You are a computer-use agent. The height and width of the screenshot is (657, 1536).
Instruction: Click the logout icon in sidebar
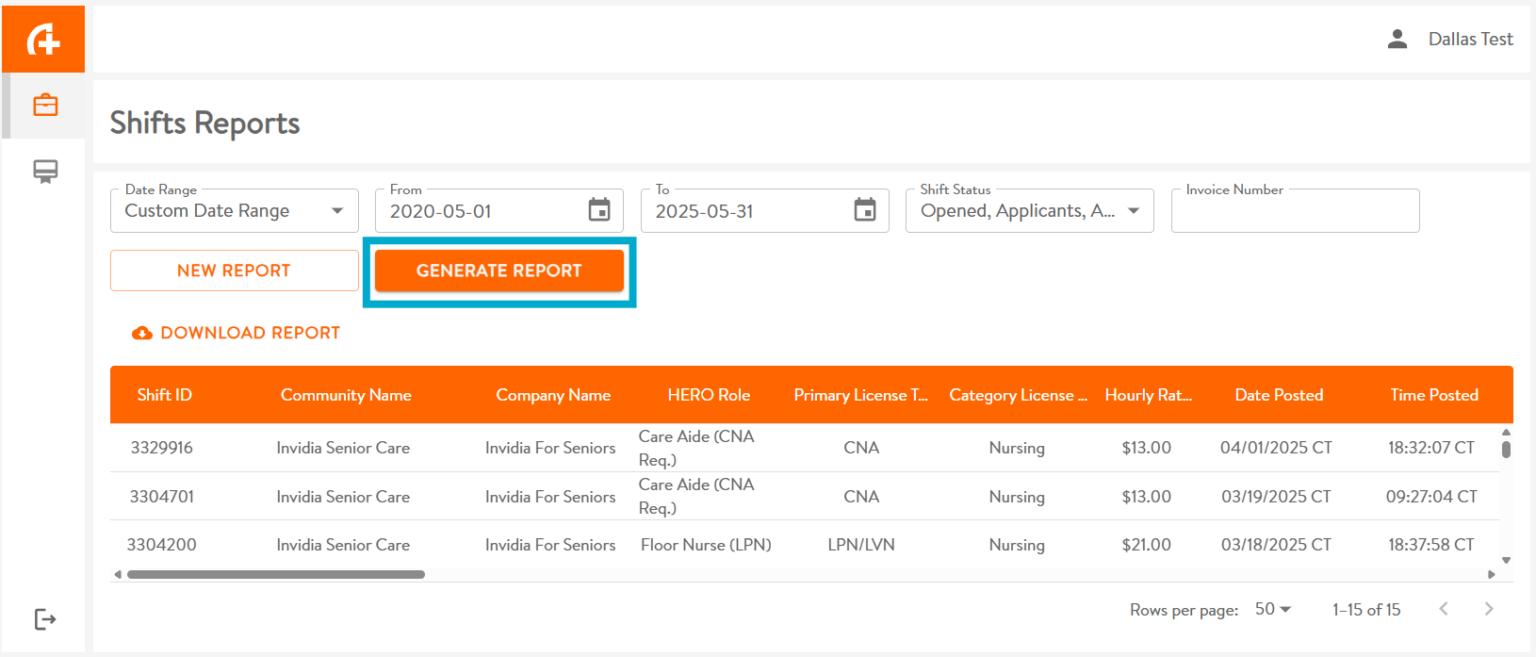pos(45,620)
